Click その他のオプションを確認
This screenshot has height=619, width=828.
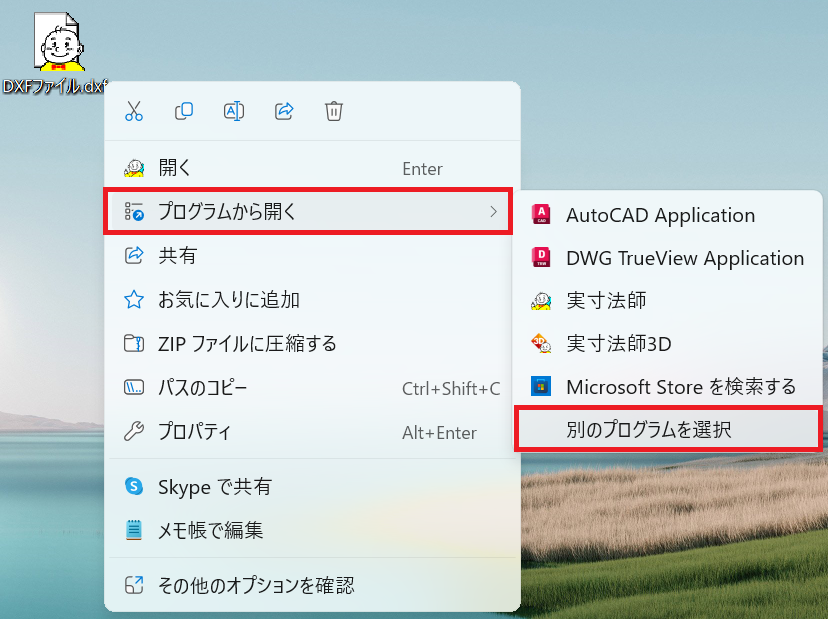[312, 585]
